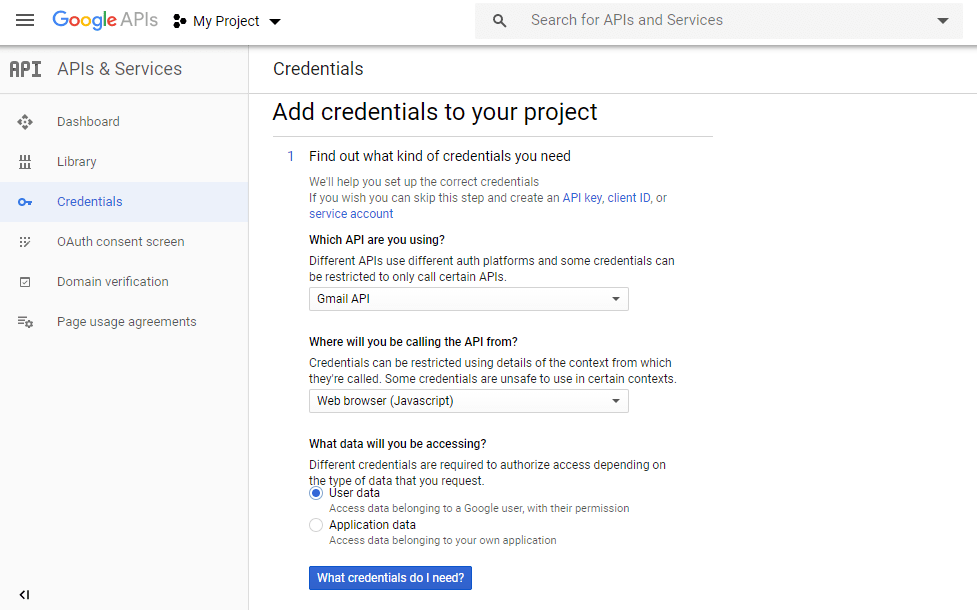Collapse the sidebar with bottom arrow icon

[24, 594]
